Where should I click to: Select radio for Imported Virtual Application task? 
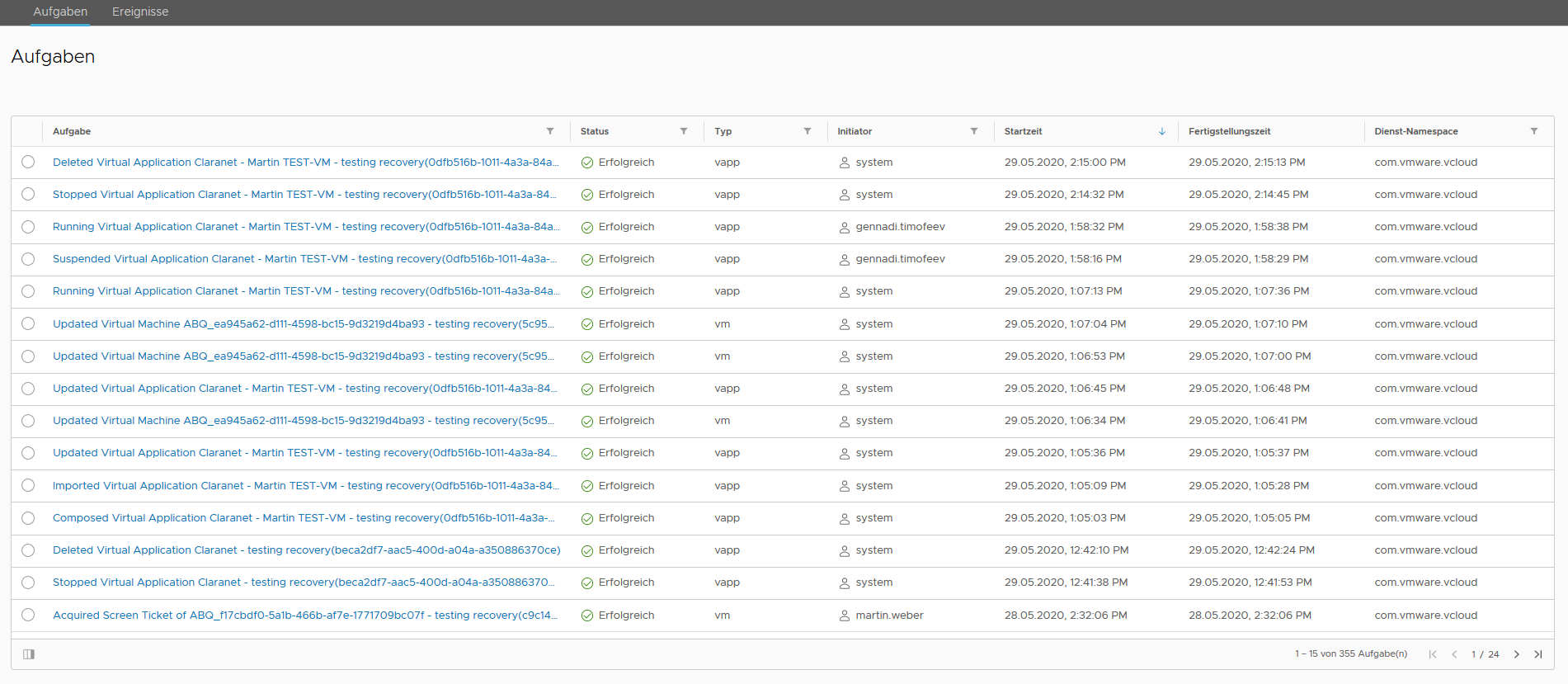click(28, 485)
